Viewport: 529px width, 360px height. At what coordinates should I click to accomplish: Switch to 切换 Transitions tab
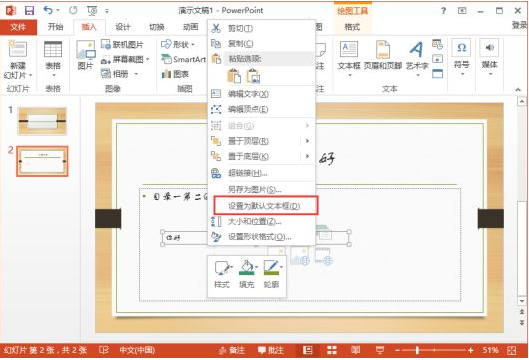click(x=157, y=27)
